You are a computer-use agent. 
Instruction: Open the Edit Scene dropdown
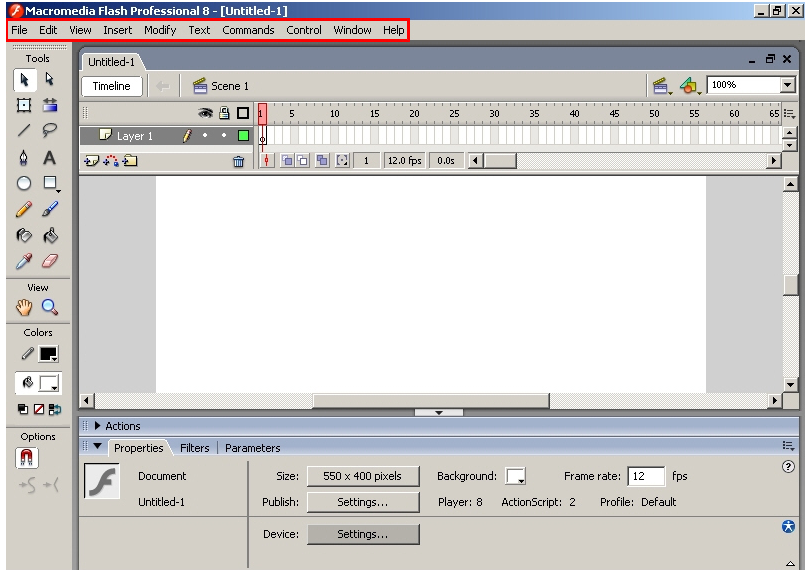click(x=663, y=86)
